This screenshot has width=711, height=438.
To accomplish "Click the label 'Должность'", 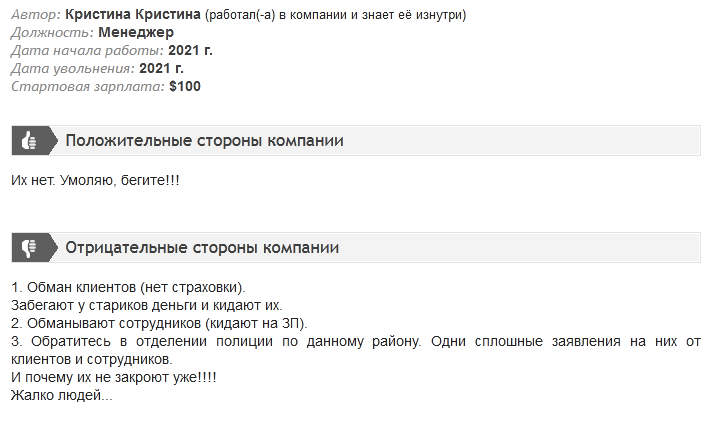I will 52,32.
